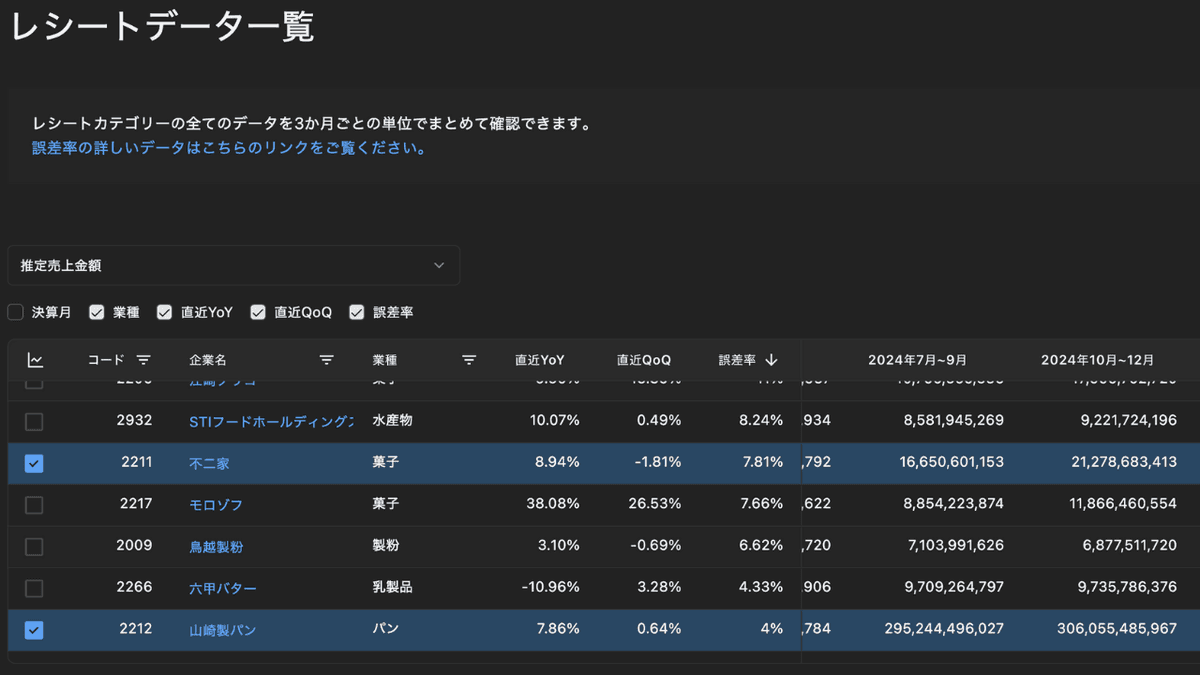Deselect the 山崎製パン row checkbox
Viewport: 1200px width, 675px height.
click(x=34, y=630)
